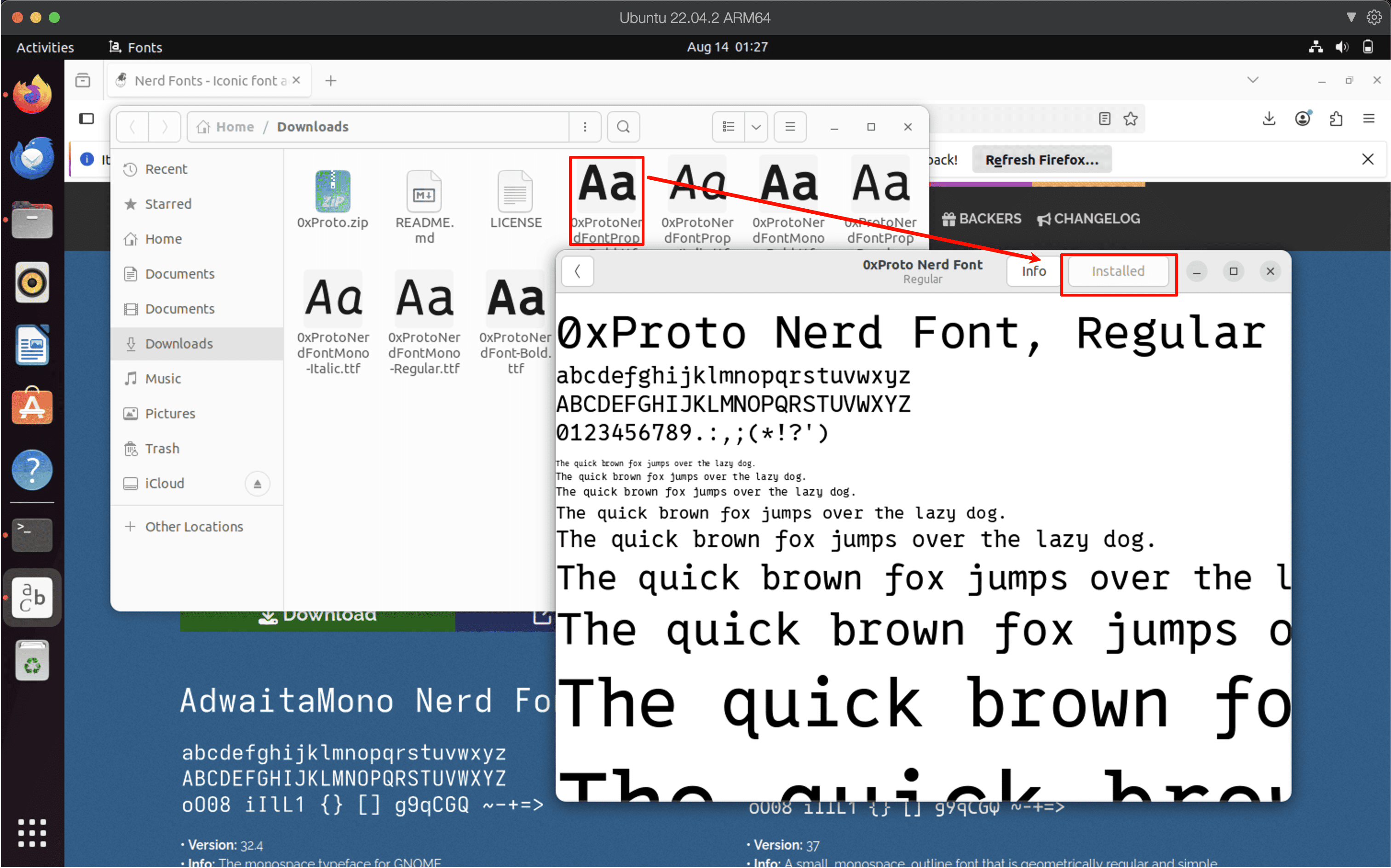Open the Files hamburger menu
The width and height of the screenshot is (1391, 868).
tap(790, 127)
